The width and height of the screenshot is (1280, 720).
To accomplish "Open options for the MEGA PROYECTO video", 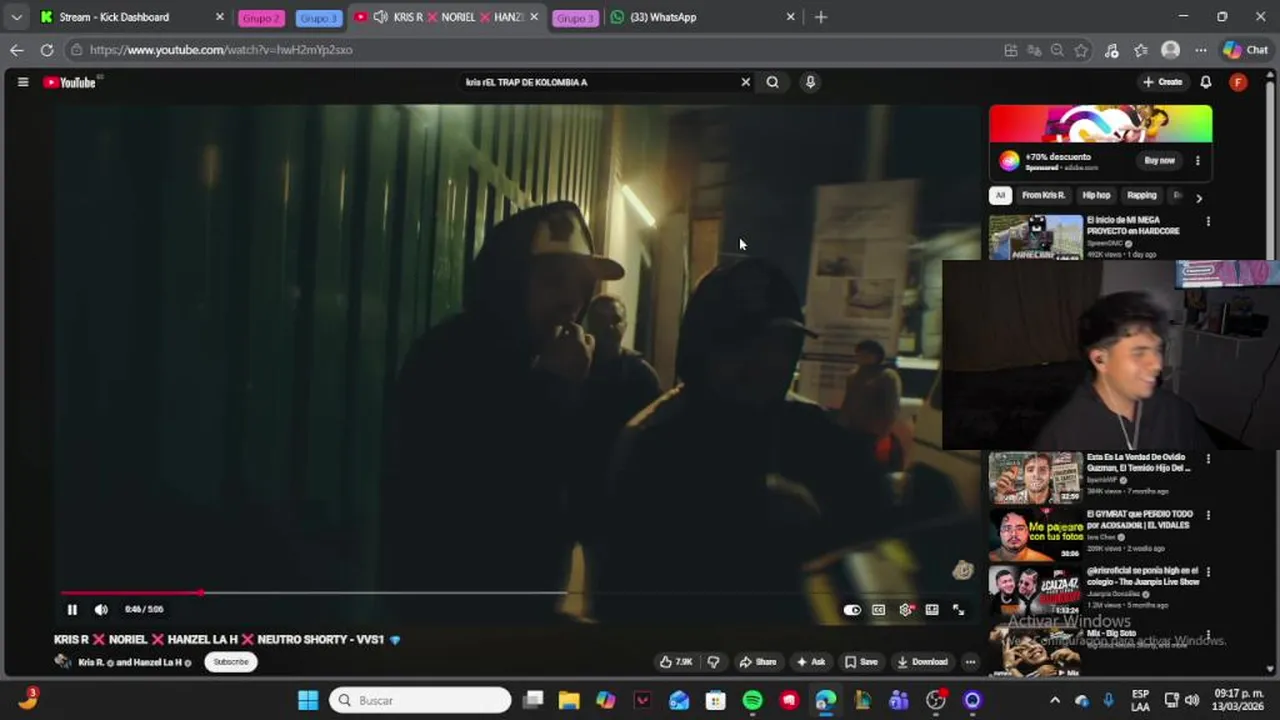I will (x=1208, y=221).
